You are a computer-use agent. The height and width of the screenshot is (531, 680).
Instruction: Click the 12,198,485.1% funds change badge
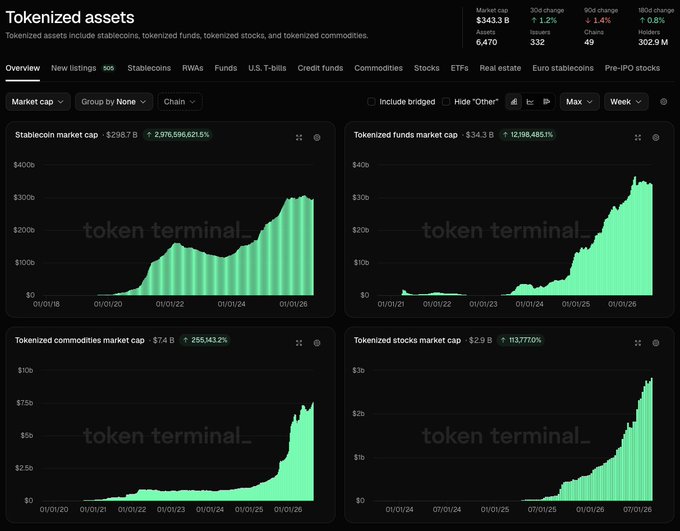click(x=528, y=135)
